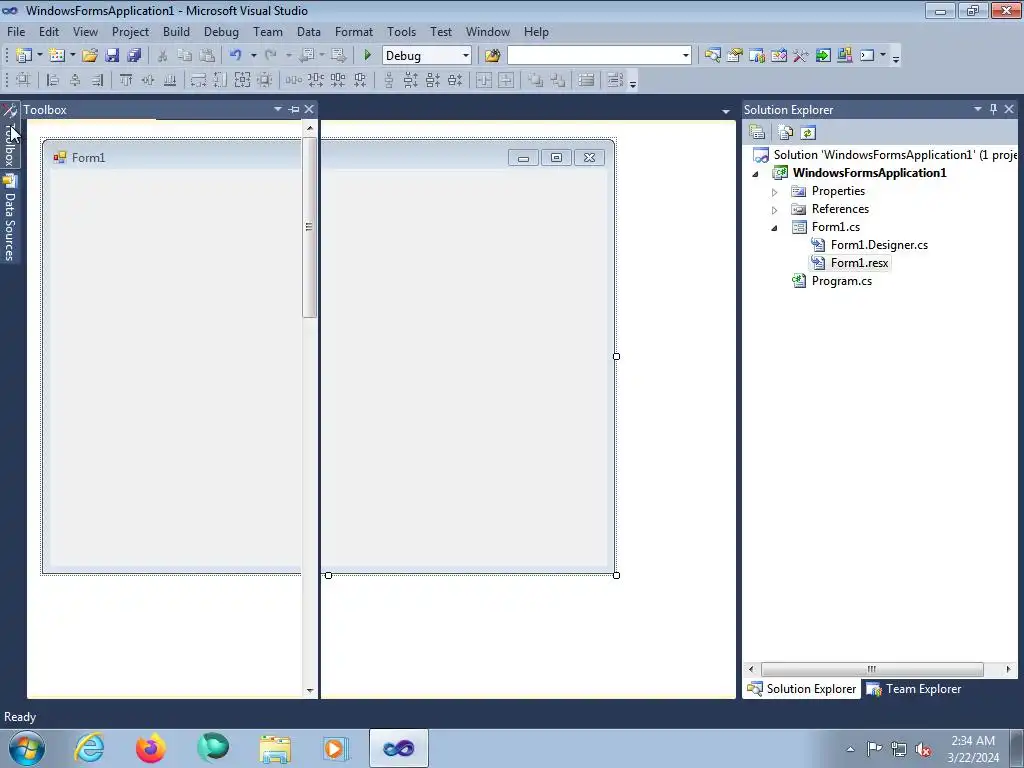Open the Extension Manager icon
Viewport: 1024px width, 768px height.
coord(844,56)
